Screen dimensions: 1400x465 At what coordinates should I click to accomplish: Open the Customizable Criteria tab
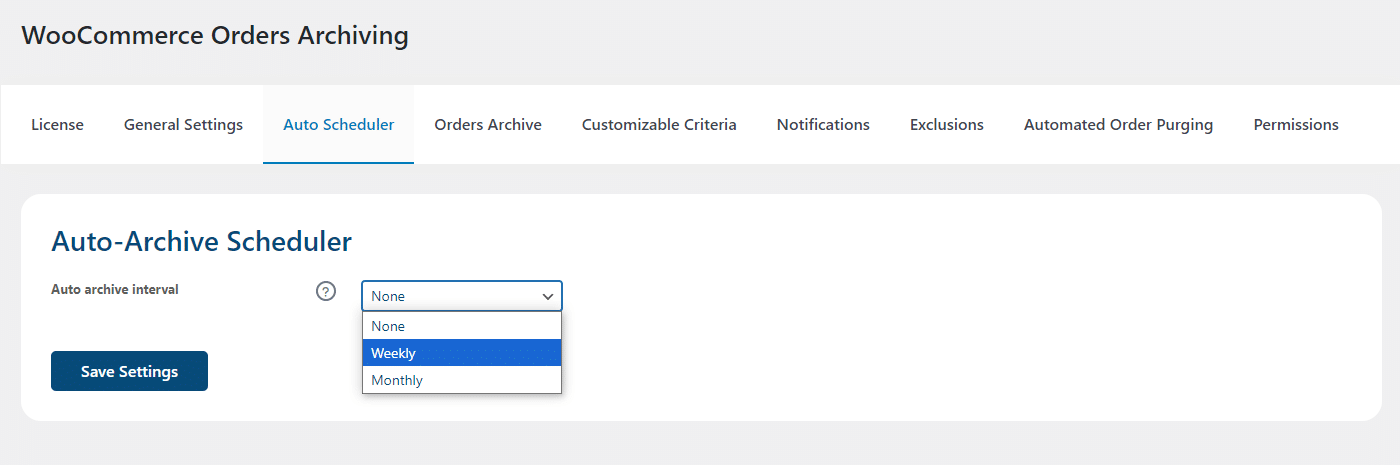click(659, 125)
